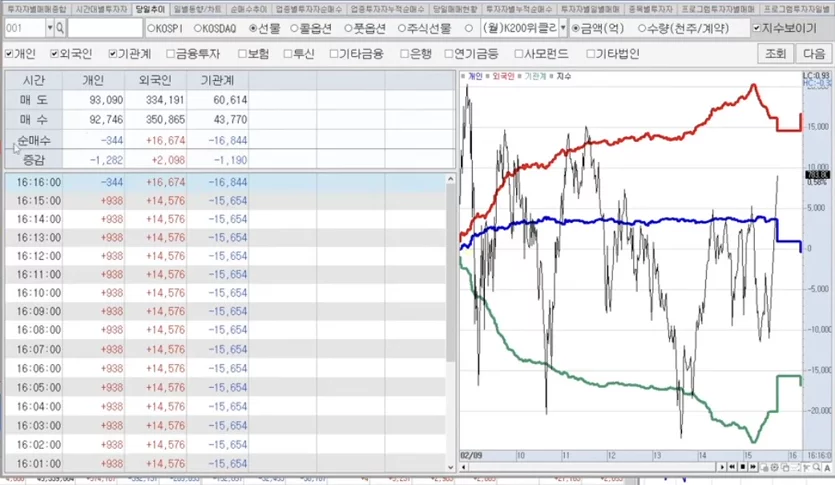Click the chart fast-forward button
Image resolution: width=835 pixels, height=485 pixels.
(753, 467)
